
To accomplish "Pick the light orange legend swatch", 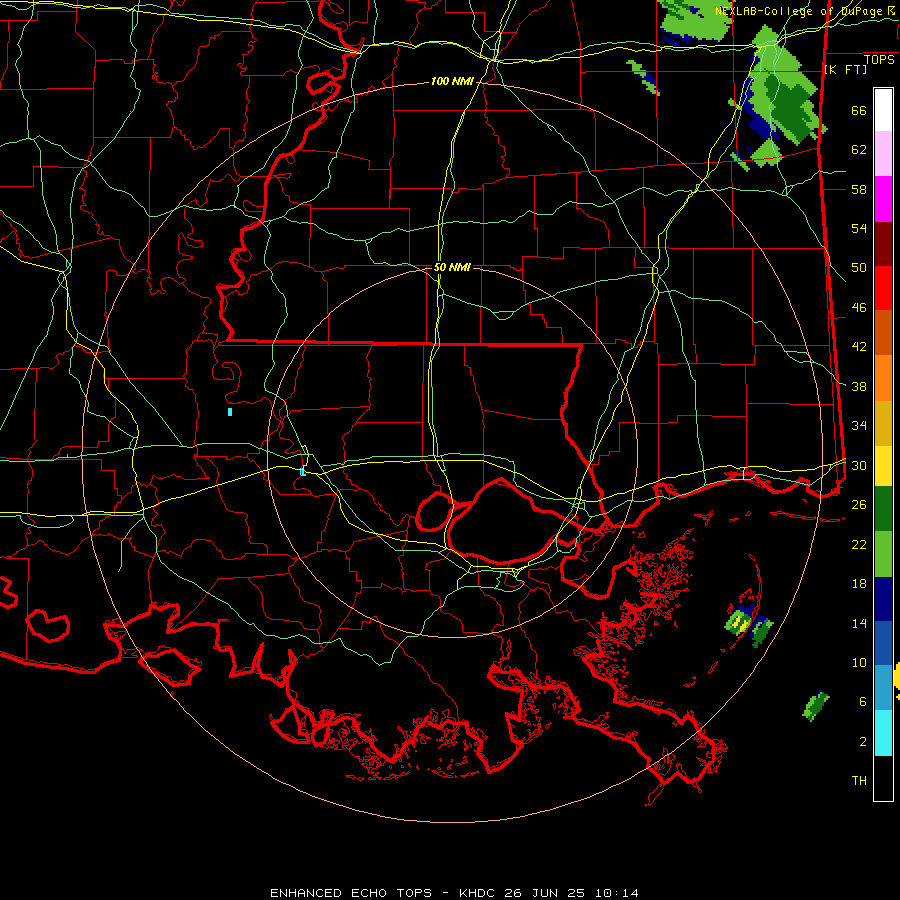I will pyautogui.click(x=883, y=378).
